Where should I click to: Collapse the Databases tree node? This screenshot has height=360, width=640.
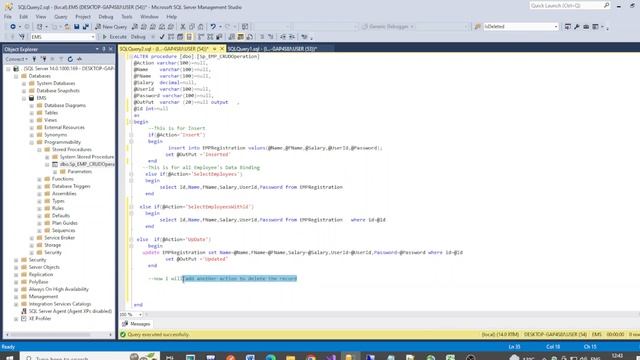coord(16,76)
